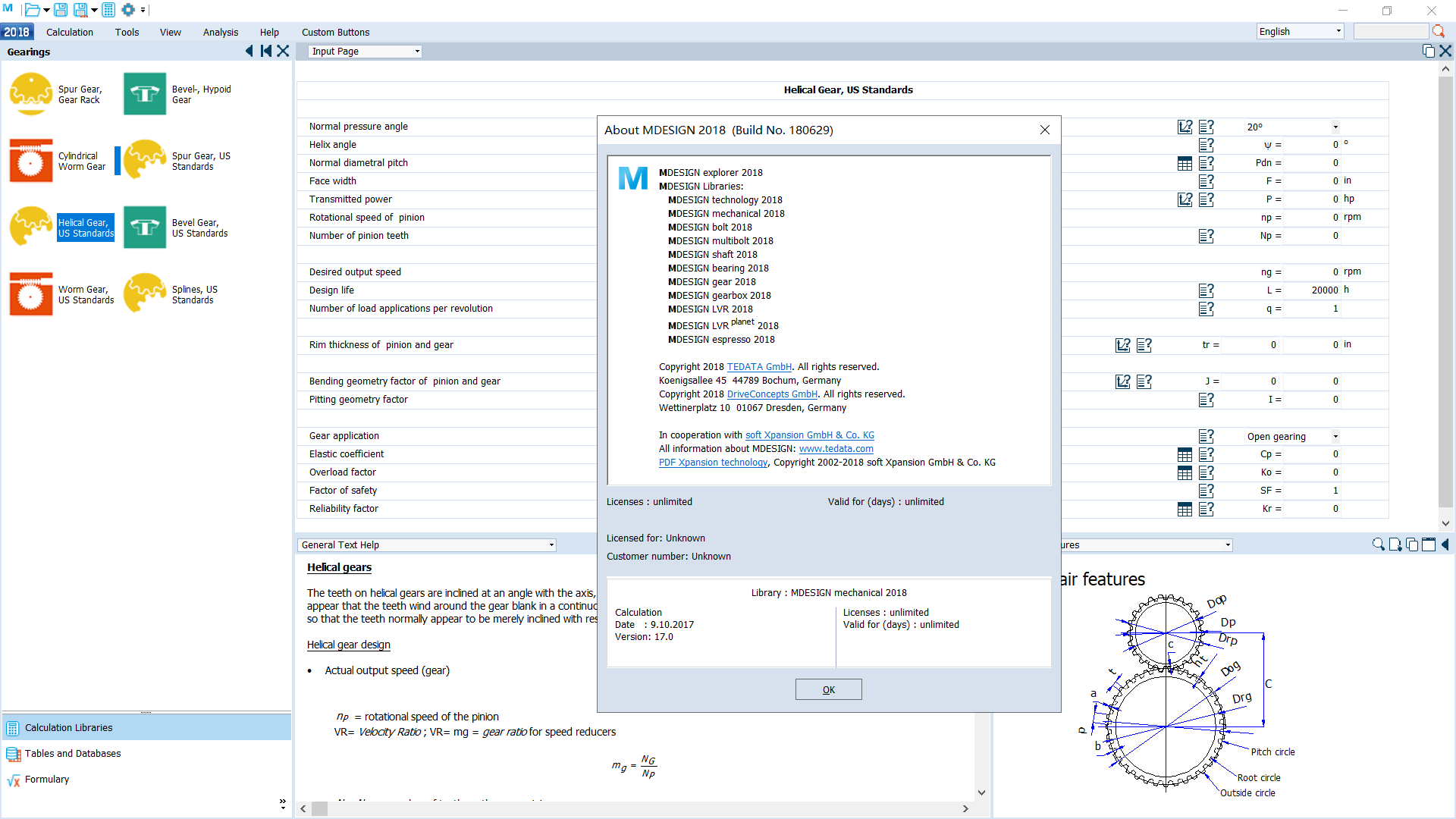Click the Save As diskette icon
This screenshot has width=1456, height=819.
point(80,10)
